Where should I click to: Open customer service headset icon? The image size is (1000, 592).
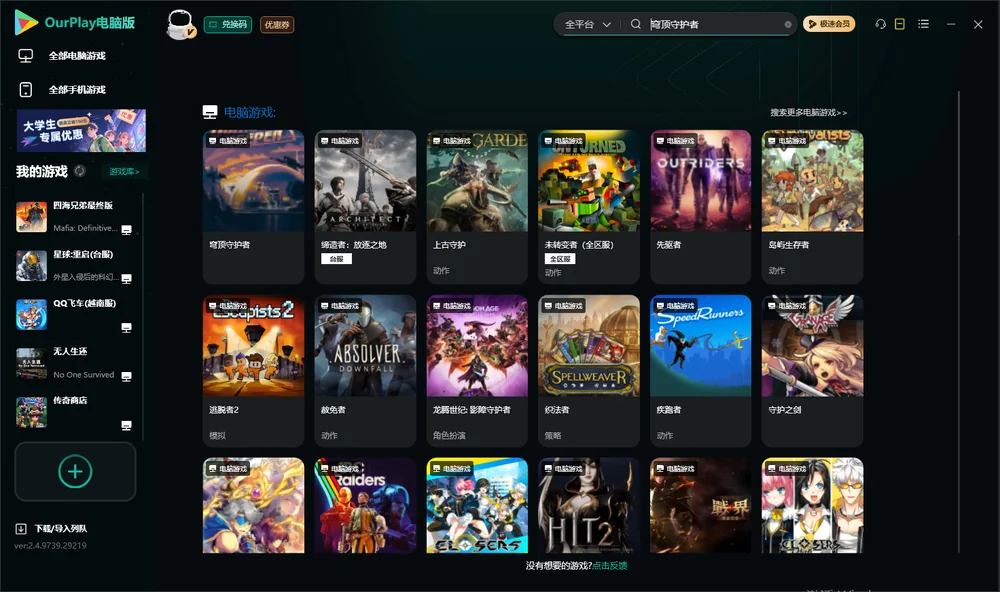[x=881, y=24]
